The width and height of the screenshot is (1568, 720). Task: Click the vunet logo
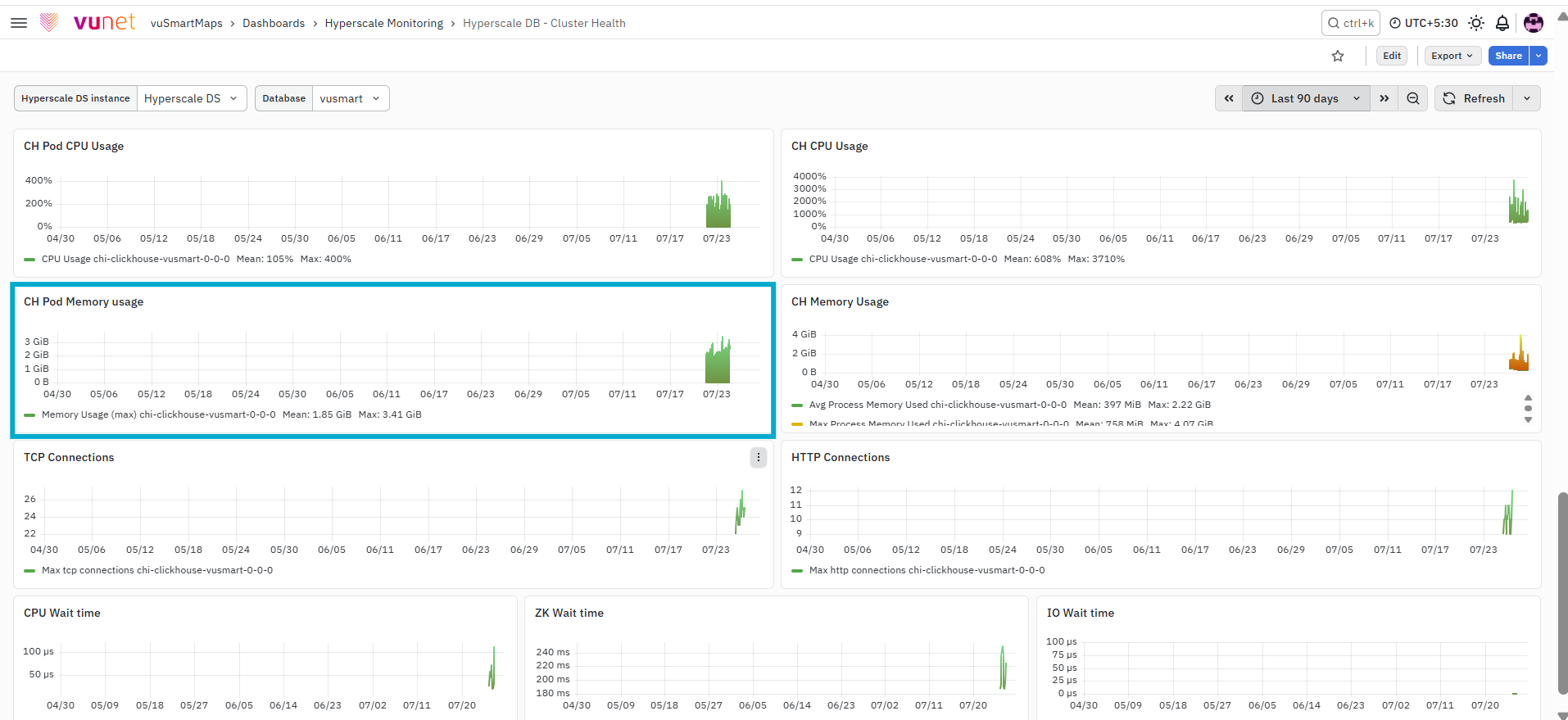[88, 22]
